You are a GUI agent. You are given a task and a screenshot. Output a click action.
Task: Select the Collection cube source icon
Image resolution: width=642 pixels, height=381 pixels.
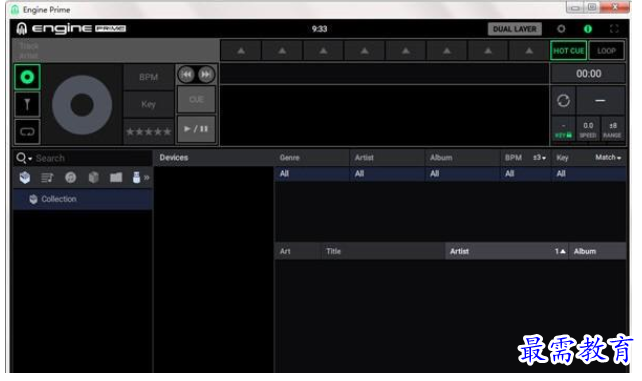coord(25,177)
